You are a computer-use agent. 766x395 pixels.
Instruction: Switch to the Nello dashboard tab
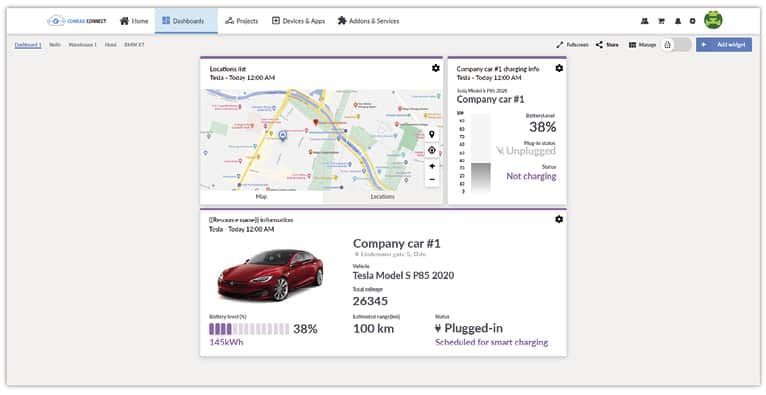(55, 45)
